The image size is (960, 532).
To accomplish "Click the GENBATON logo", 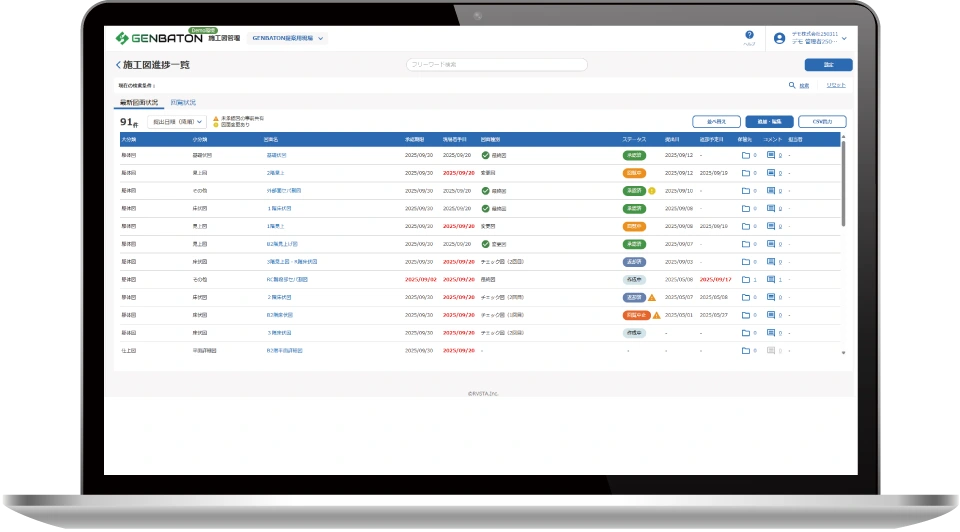I will click(159, 38).
